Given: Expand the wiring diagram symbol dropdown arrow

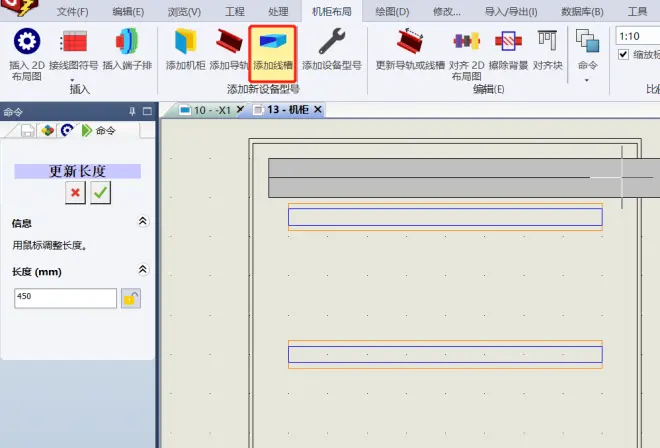Looking at the screenshot, I should click(72, 79).
